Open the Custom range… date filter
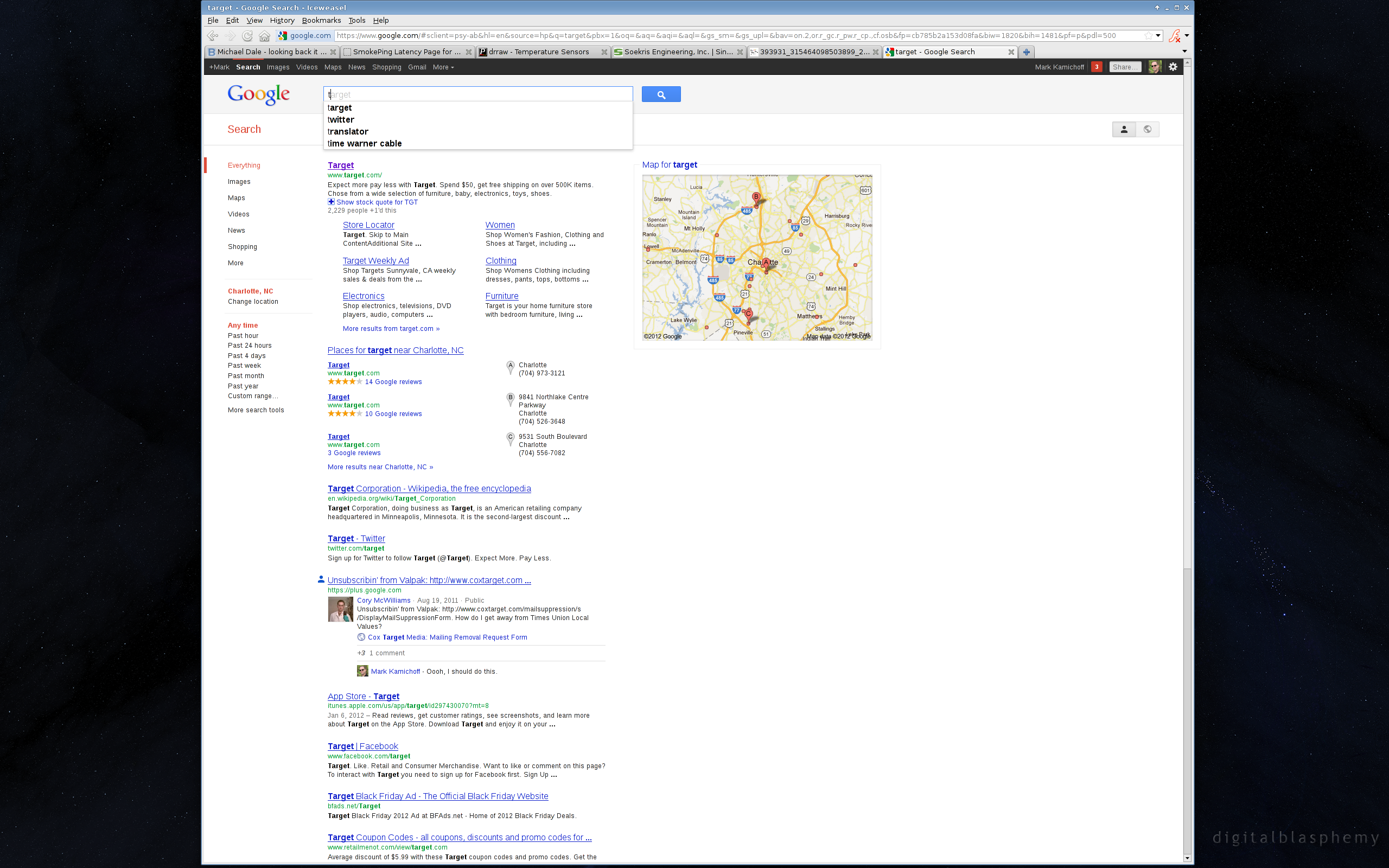This screenshot has height=868, width=1389. 252,396
